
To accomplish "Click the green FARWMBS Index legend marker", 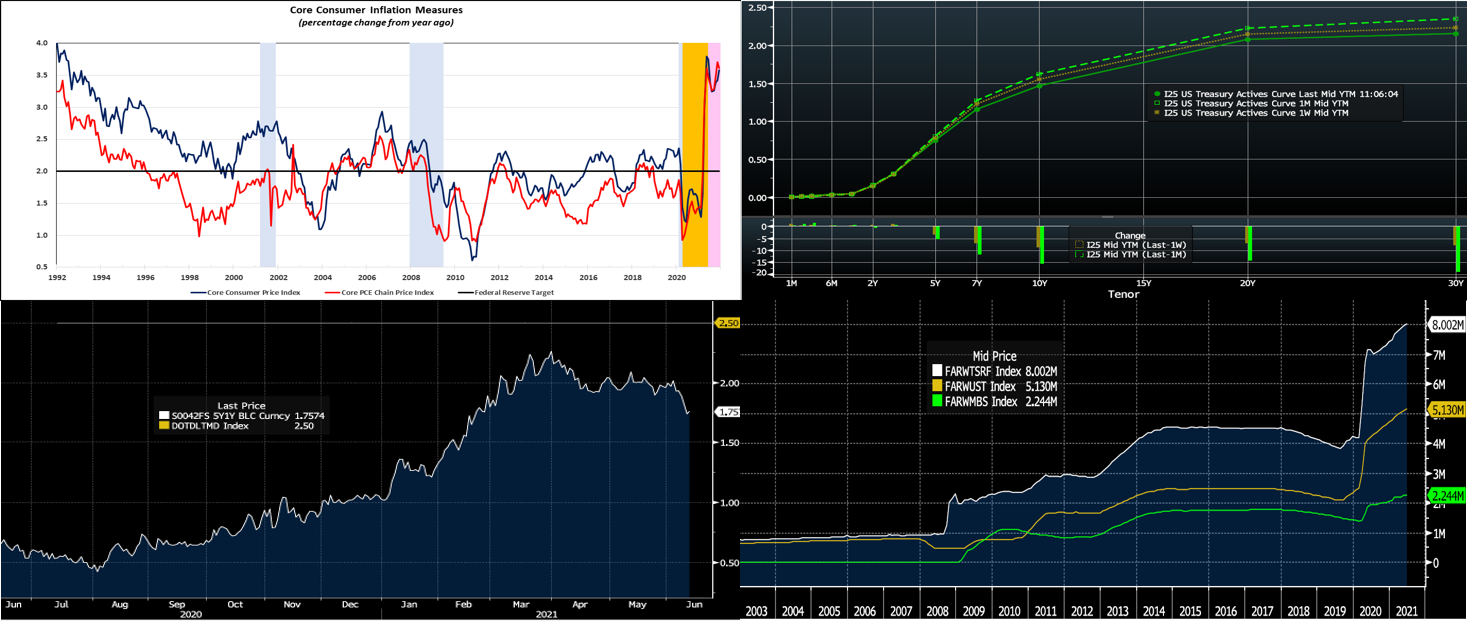I will point(936,401).
